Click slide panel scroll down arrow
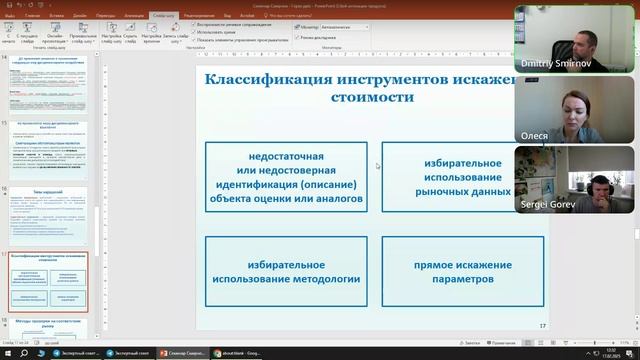This screenshot has height=360, width=640. (97, 336)
